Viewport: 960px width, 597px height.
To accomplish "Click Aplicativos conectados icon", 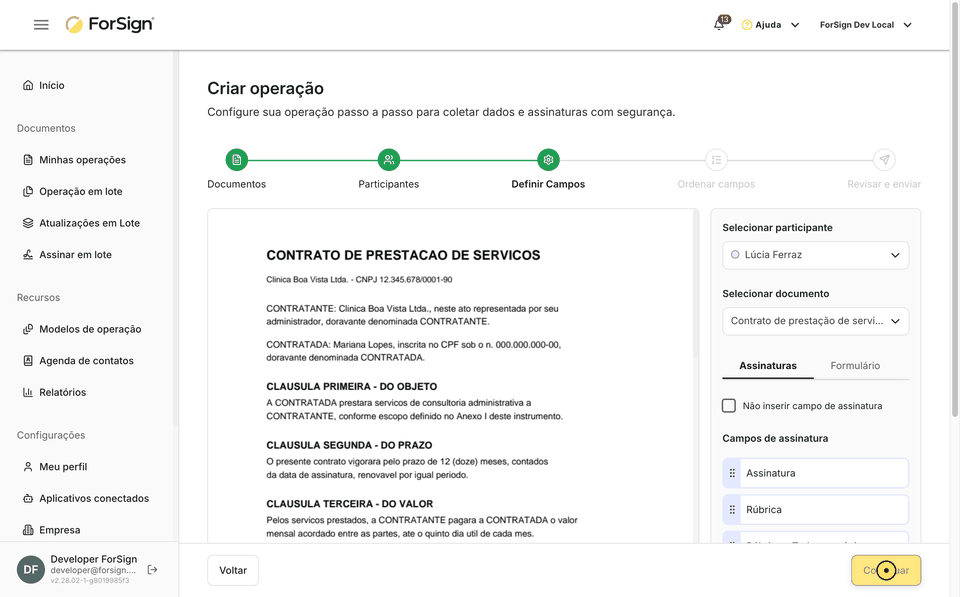I will (x=28, y=498).
